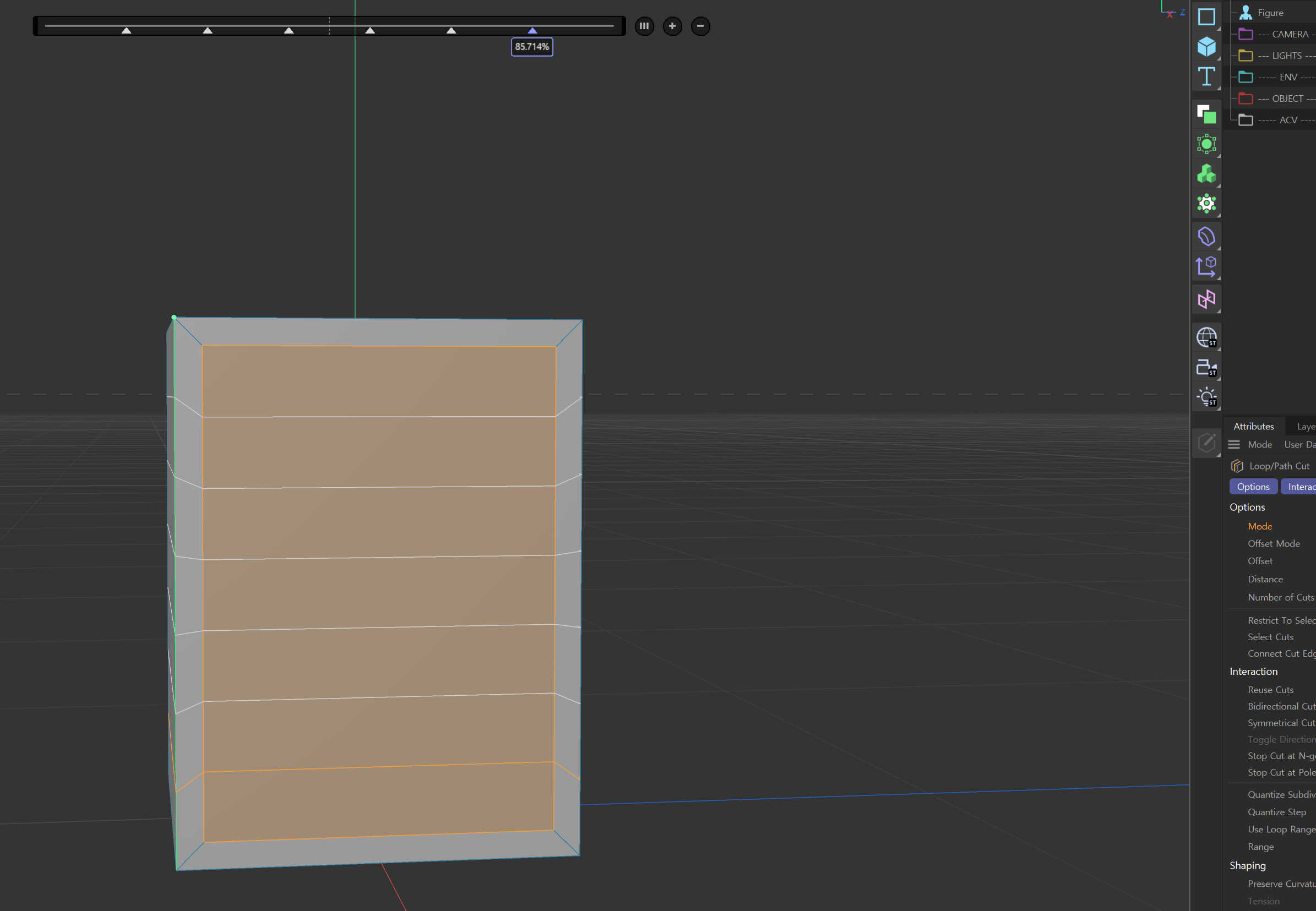This screenshot has height=911, width=1316.
Task: Click the 85.714% loop cut value field
Action: (x=531, y=47)
